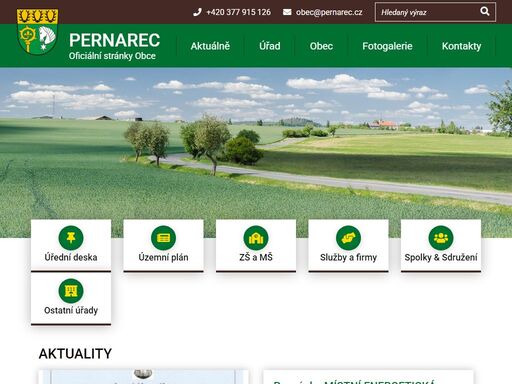Click the phone number +420 377 915 126
Image resolution: width=512 pixels, height=384 pixels.
pyautogui.click(x=238, y=12)
